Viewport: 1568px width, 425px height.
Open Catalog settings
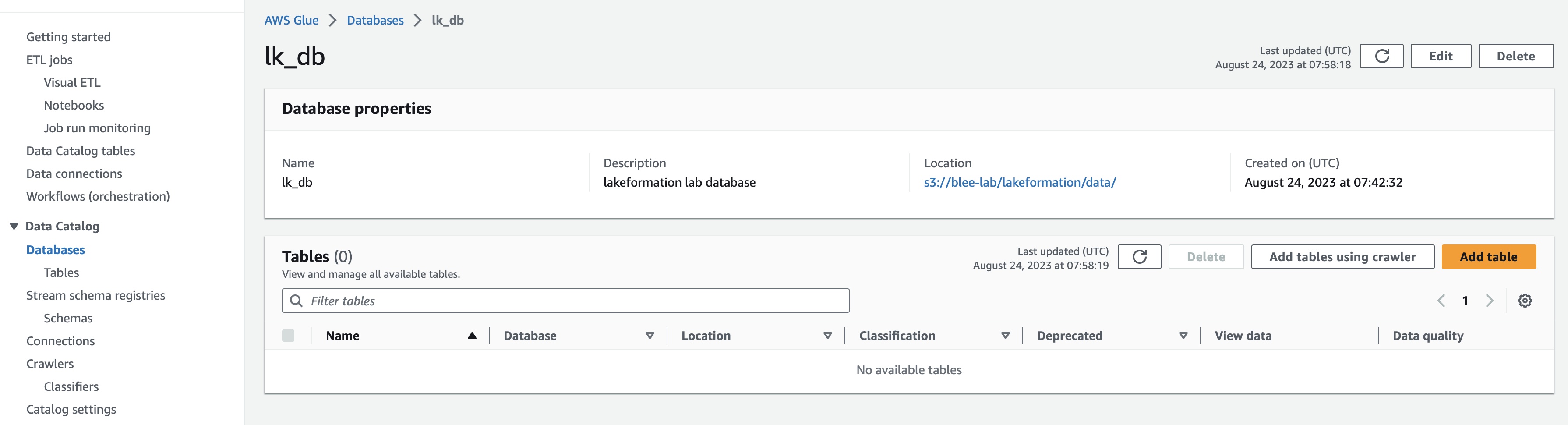pos(71,409)
